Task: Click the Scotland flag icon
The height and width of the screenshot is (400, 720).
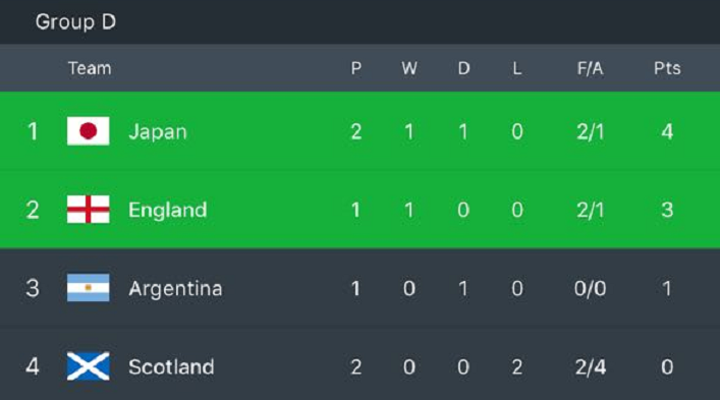Action: tap(88, 367)
